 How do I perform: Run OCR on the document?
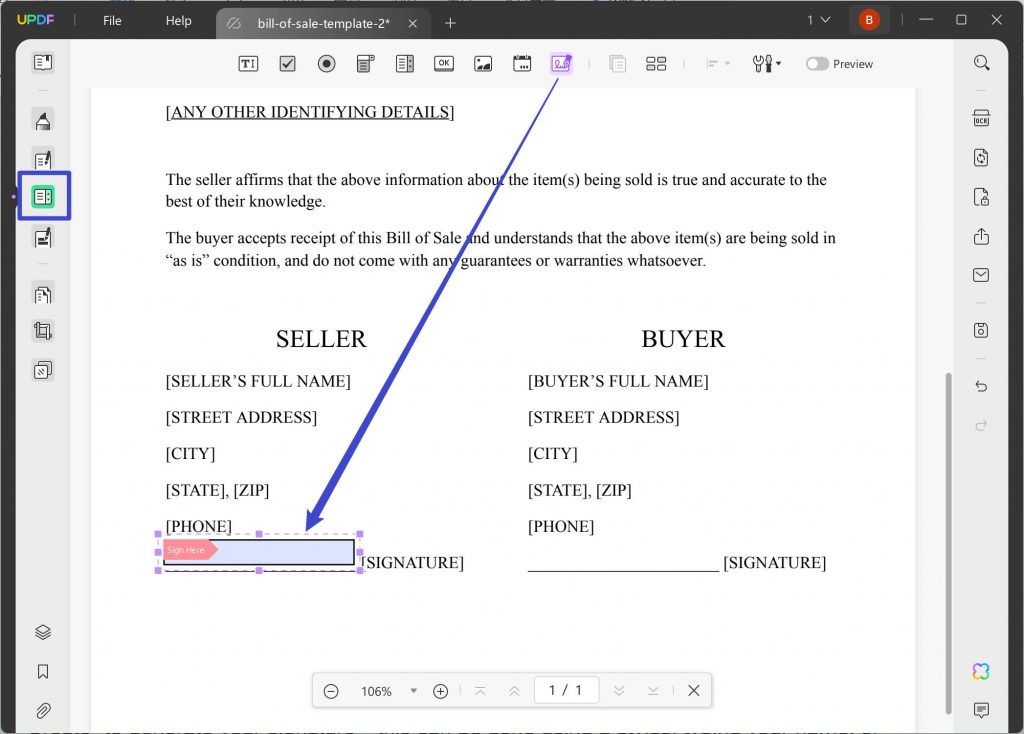coord(980,117)
